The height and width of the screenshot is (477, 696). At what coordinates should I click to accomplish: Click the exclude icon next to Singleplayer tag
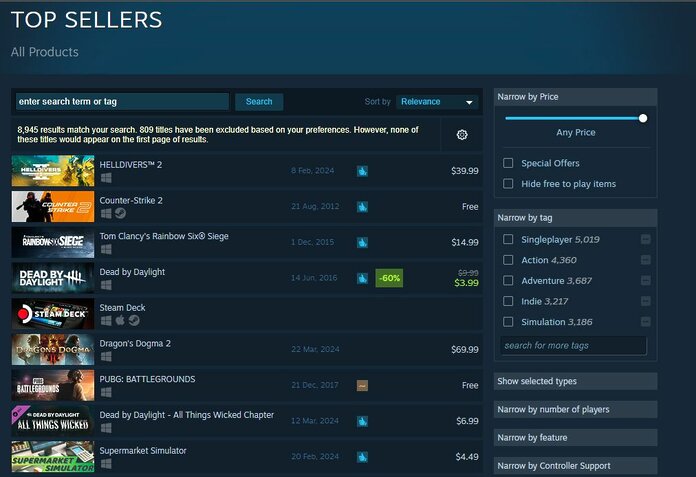[646, 240]
